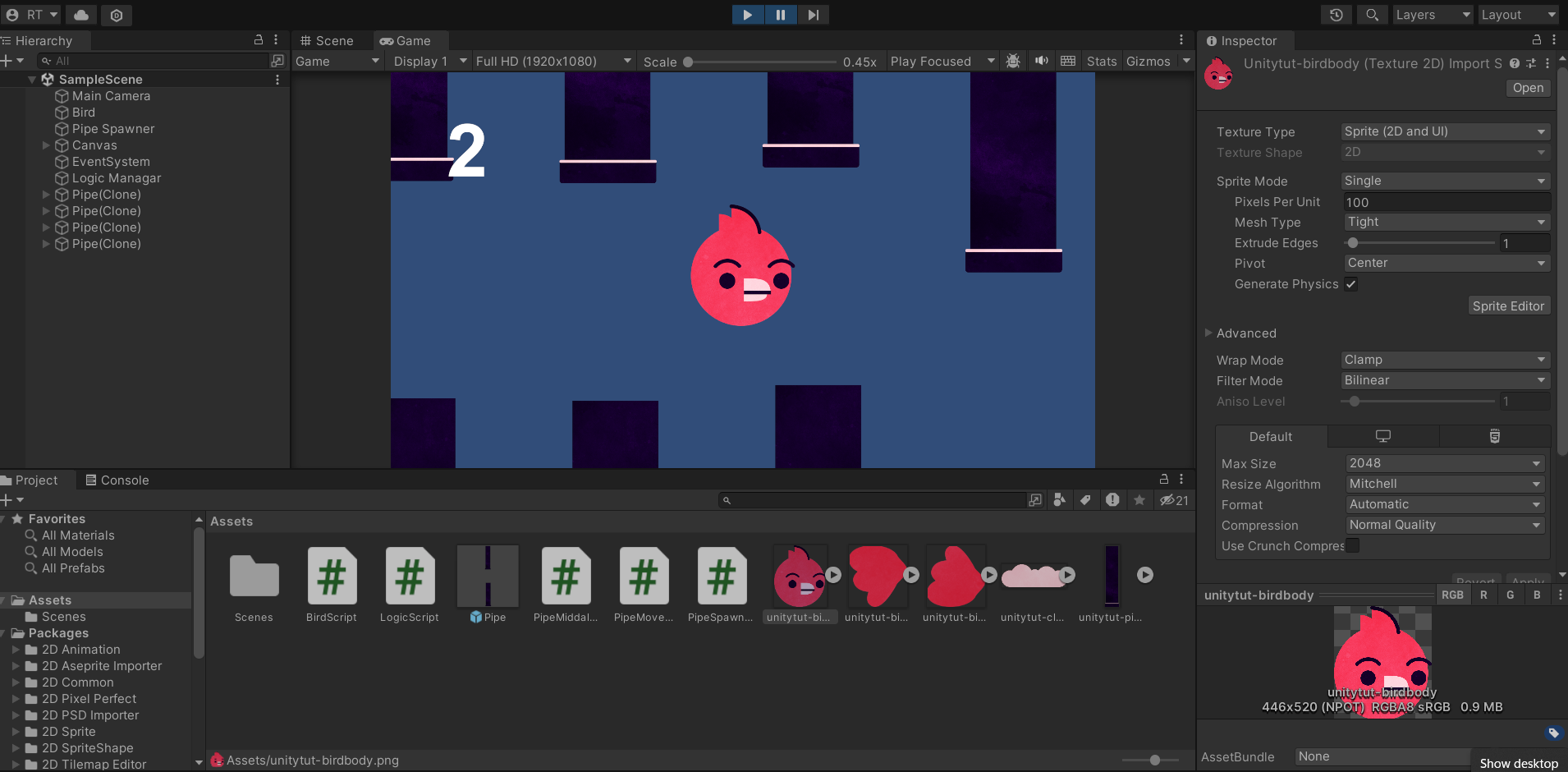Switch to the Game tab

[406, 41]
